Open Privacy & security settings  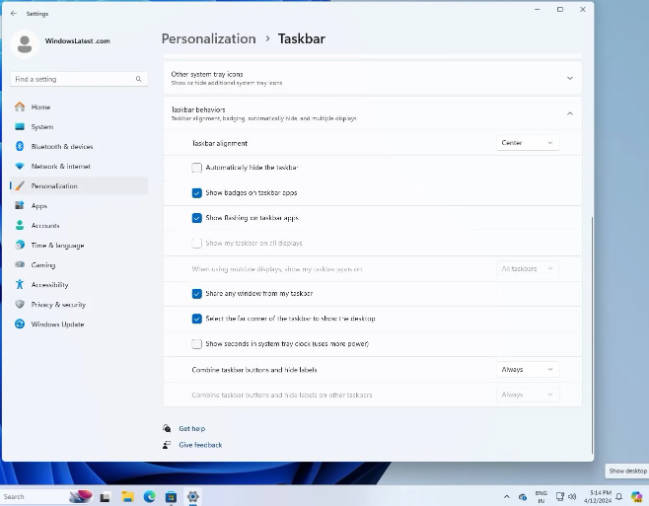(x=79, y=305)
